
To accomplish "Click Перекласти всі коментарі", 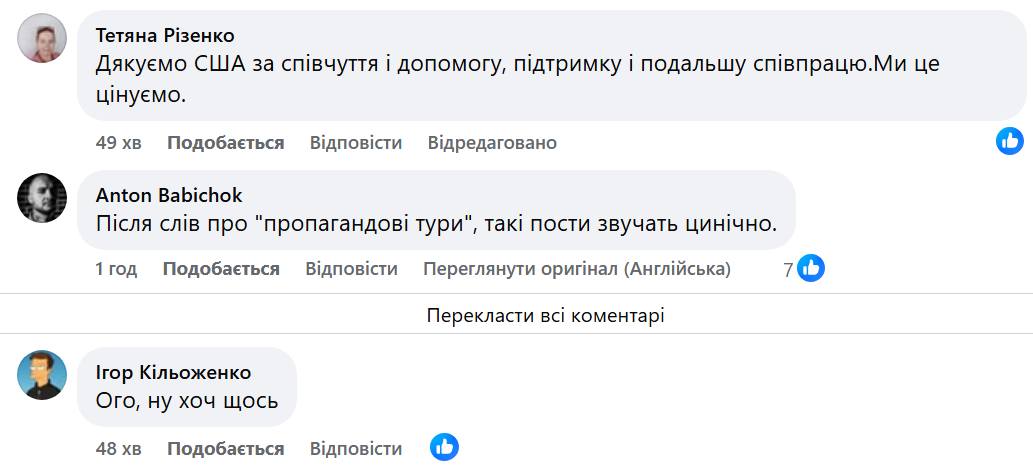I will (546, 316).
